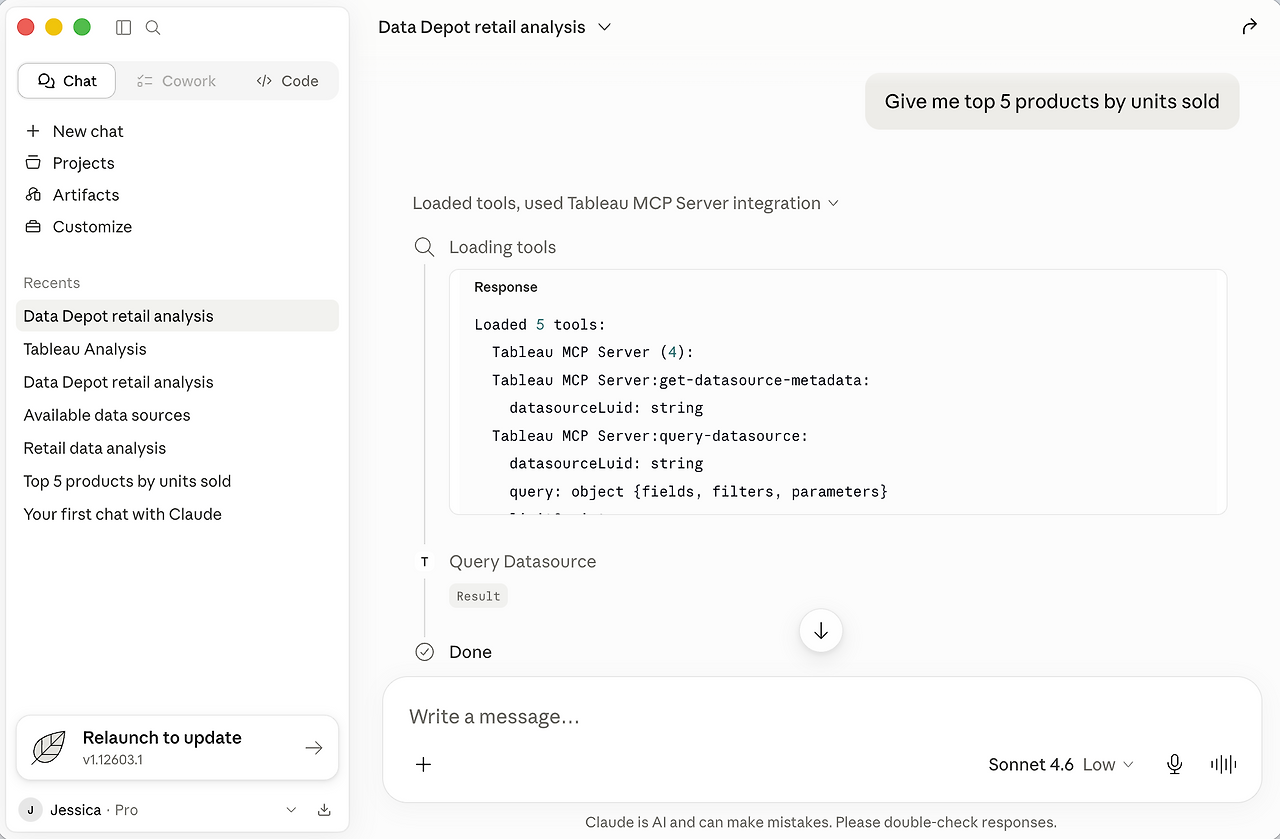Image resolution: width=1280 pixels, height=839 pixels.
Task: Switch to the Cowork tab
Action: point(177,81)
